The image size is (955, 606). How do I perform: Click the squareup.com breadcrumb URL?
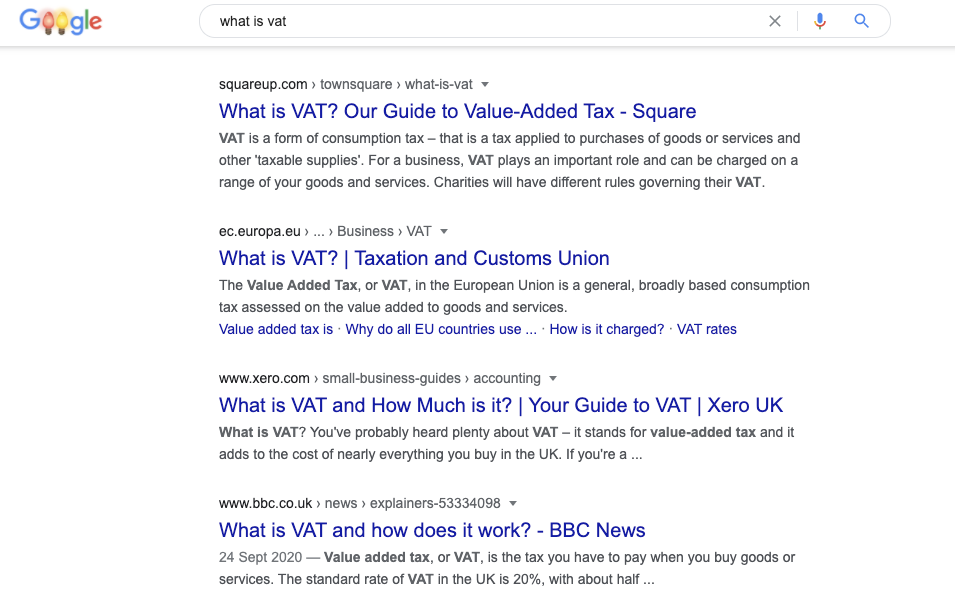coord(345,85)
